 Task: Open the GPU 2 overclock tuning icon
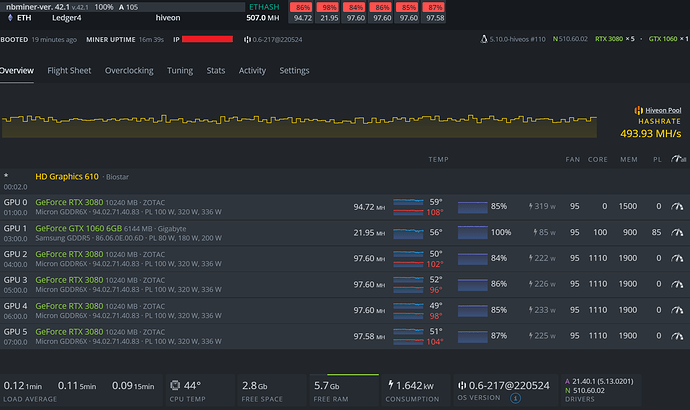[x=677, y=258]
